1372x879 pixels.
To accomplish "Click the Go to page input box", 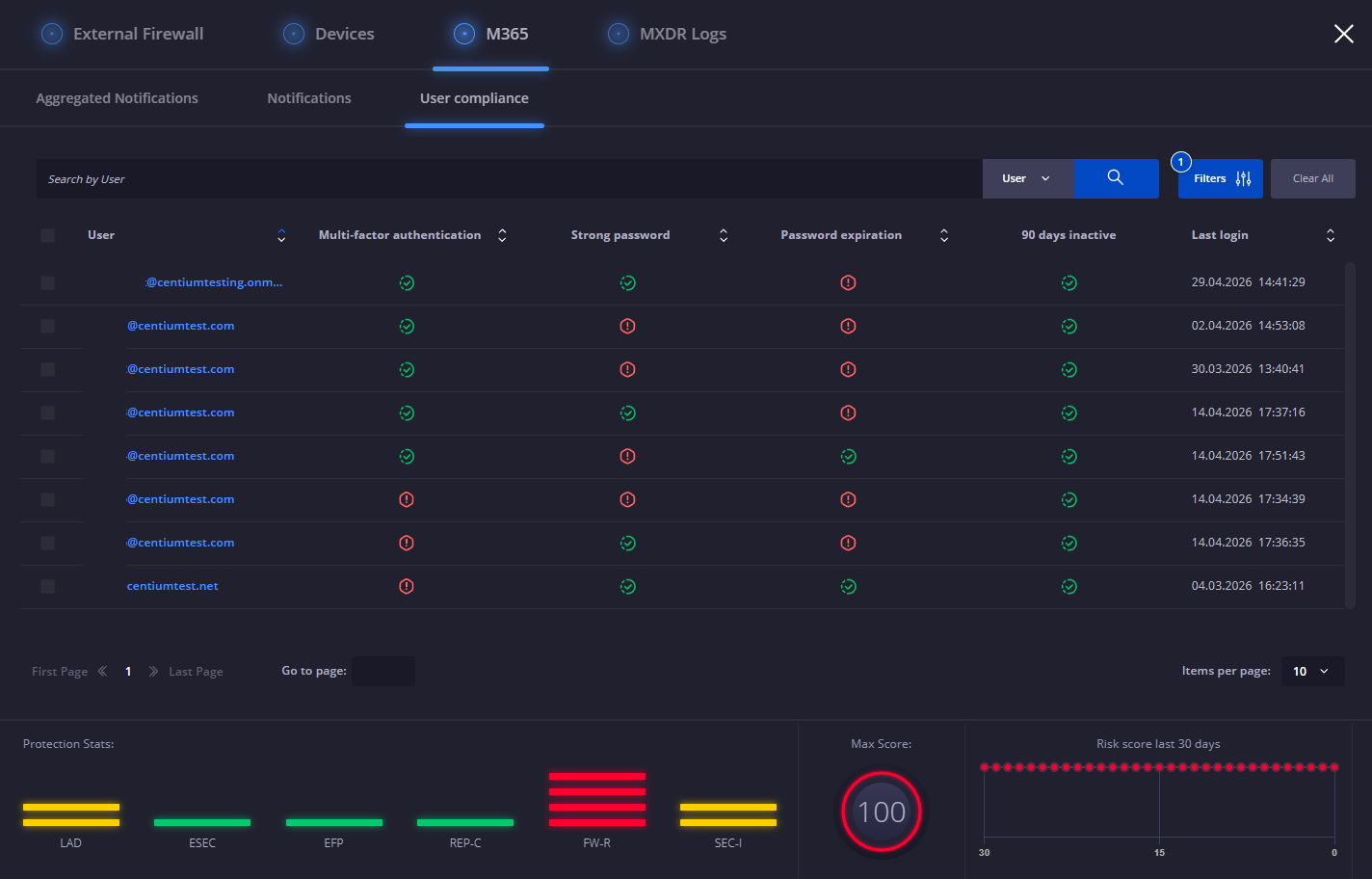I will 383,672.
